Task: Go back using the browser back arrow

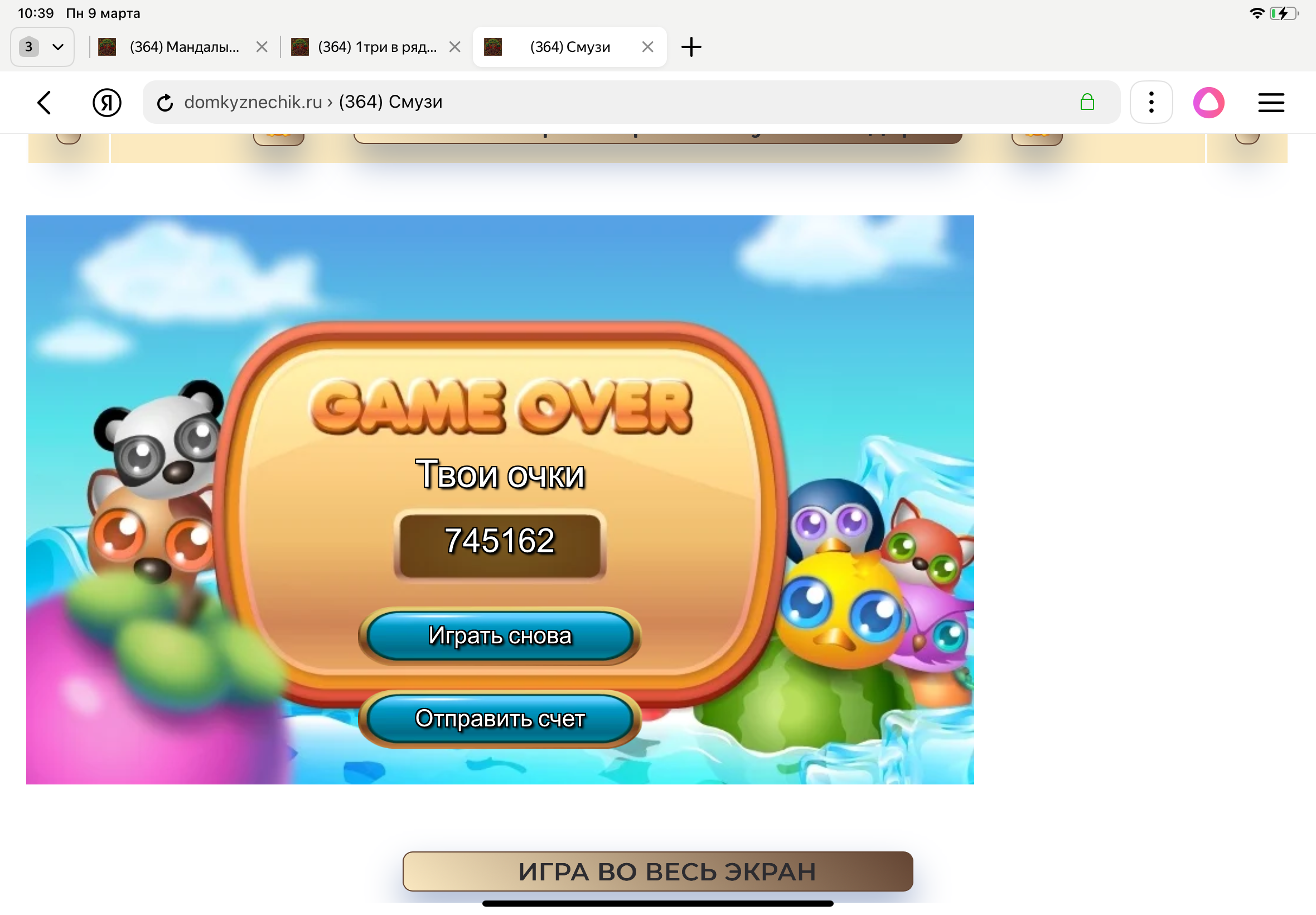Action: click(x=44, y=103)
